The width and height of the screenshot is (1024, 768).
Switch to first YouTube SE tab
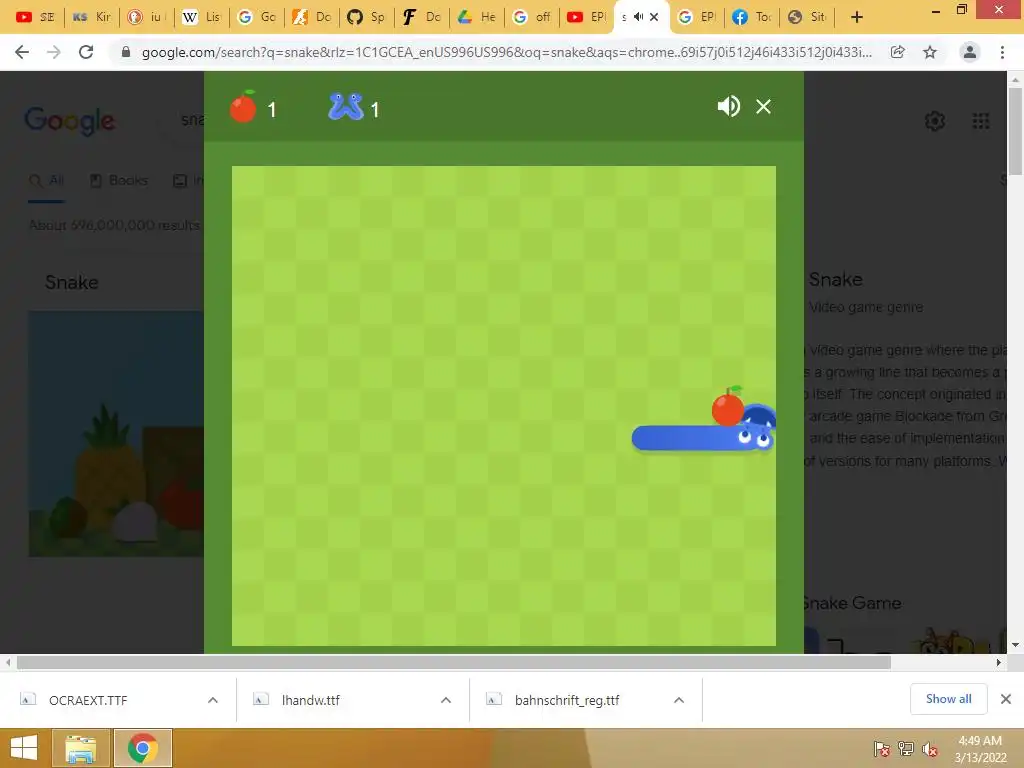(35, 17)
